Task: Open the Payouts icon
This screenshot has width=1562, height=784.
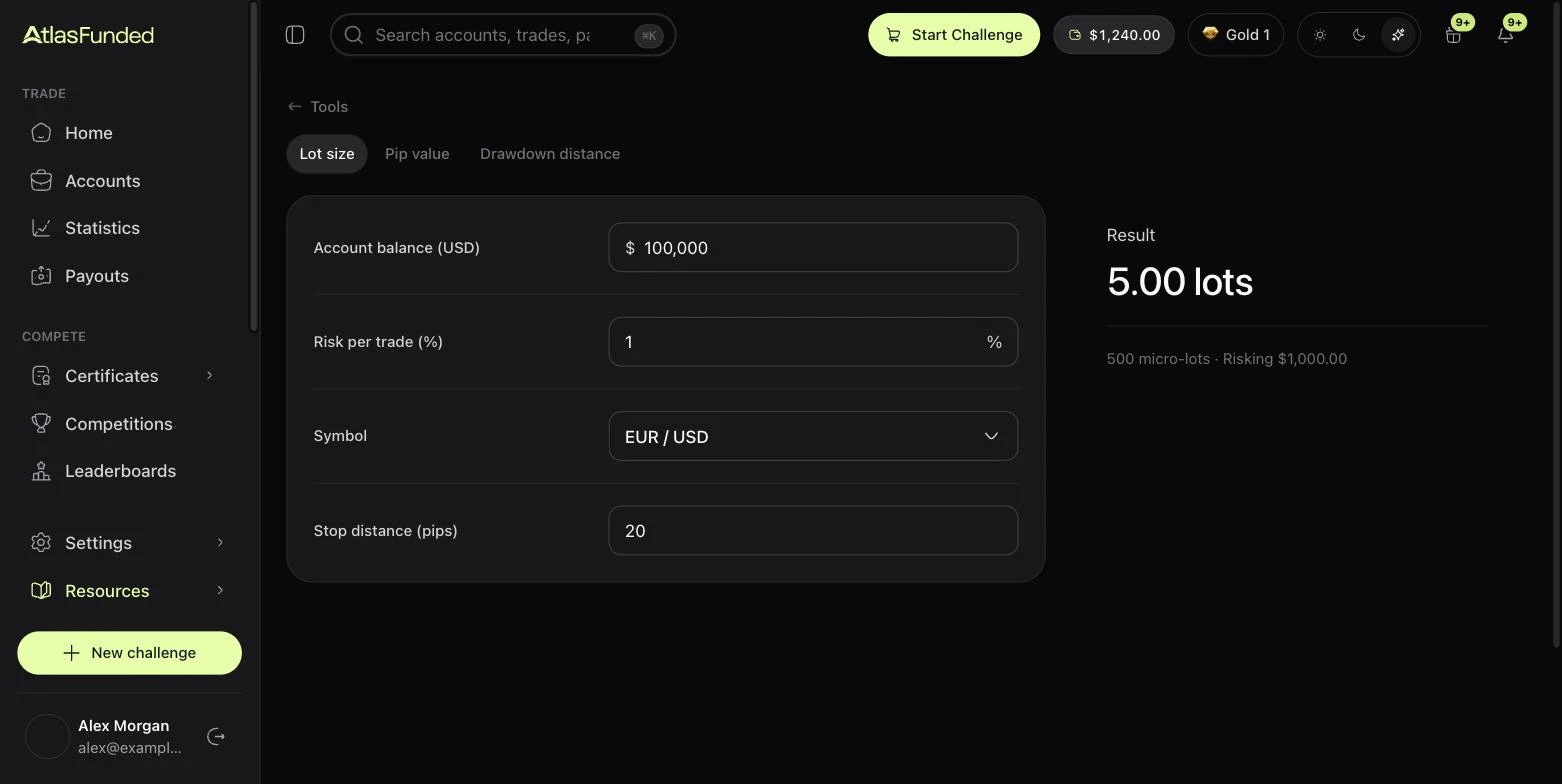Action: 41,276
